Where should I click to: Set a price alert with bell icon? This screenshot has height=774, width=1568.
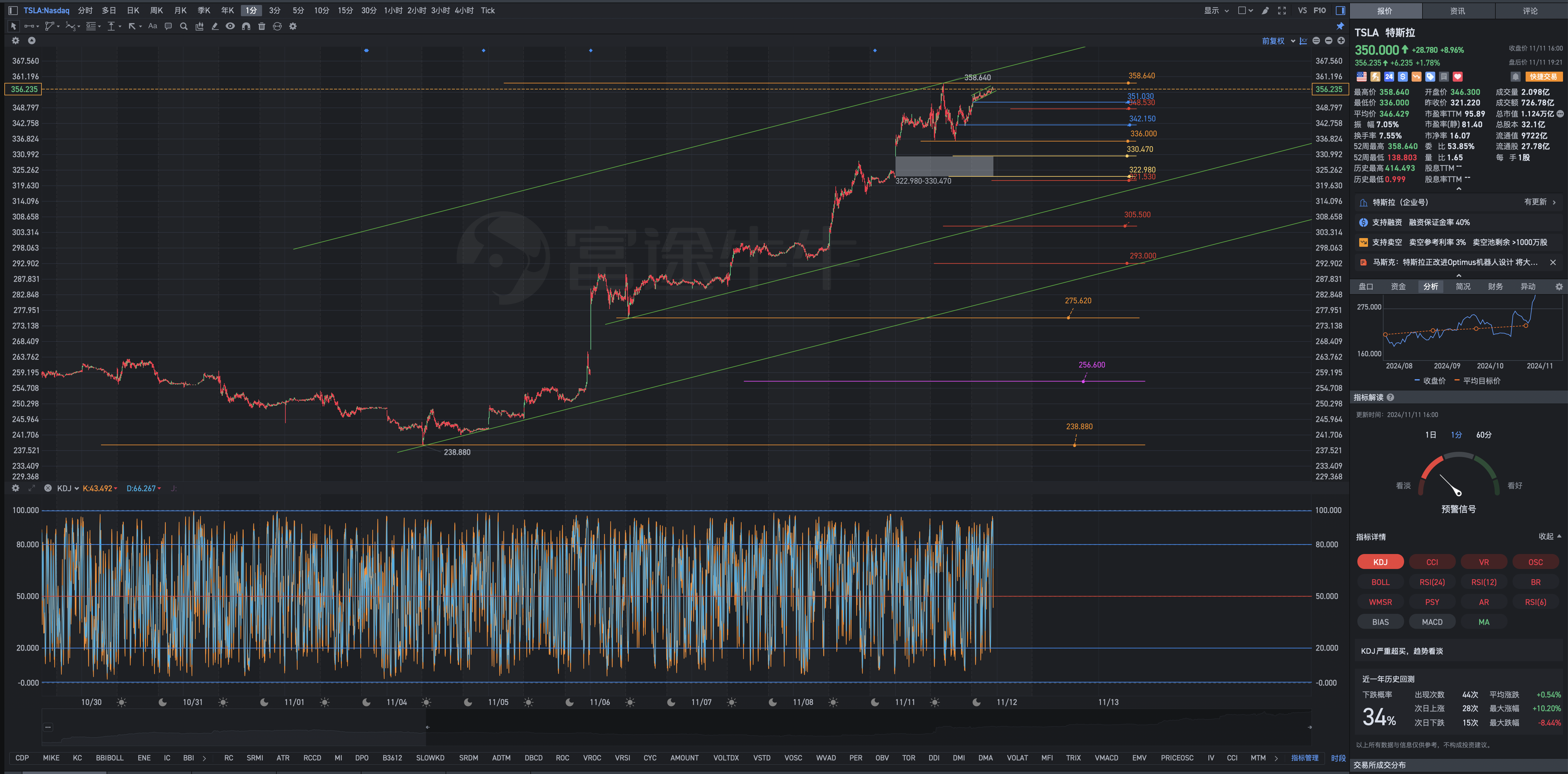click(1516, 77)
